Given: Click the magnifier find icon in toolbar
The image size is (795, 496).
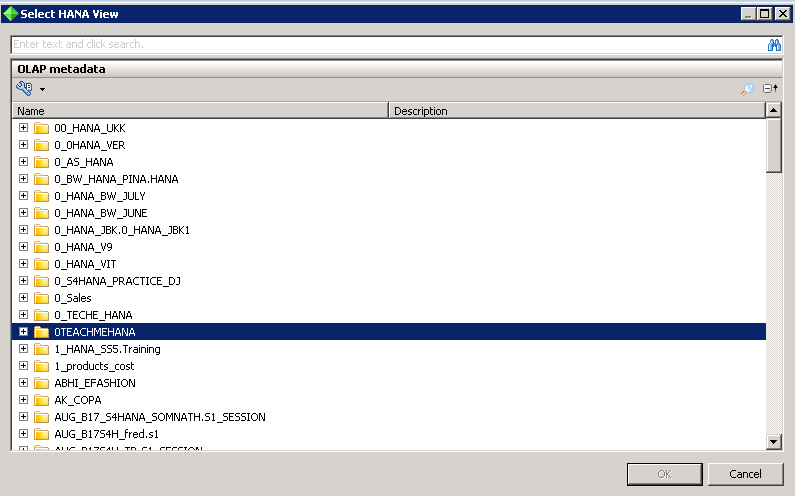Looking at the screenshot, I should 747,89.
